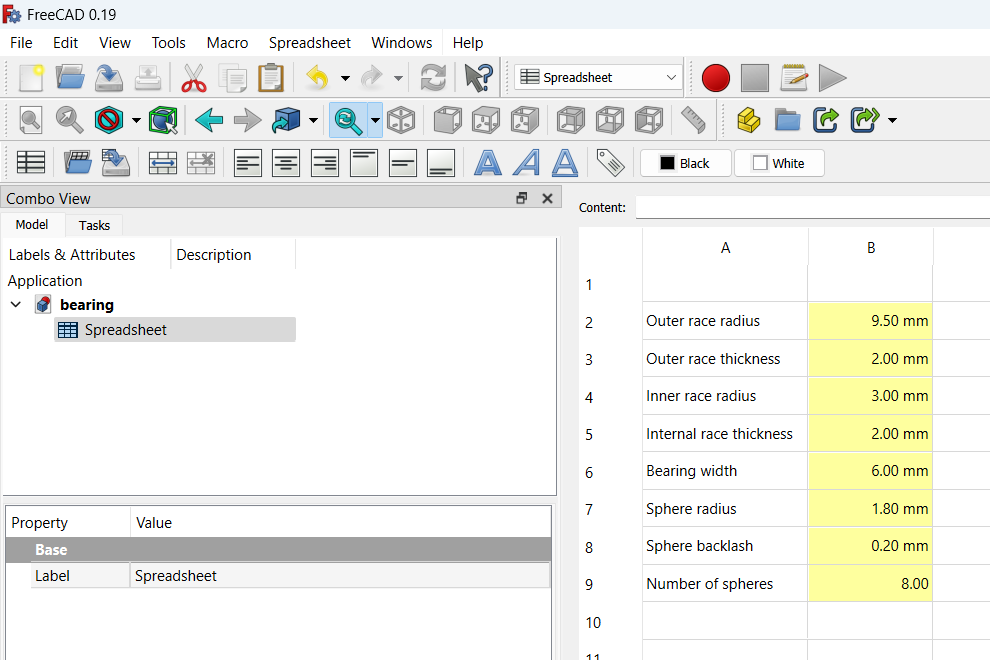Activate the What's This help pointer
Viewport: 990px width, 660px height.
point(479,78)
